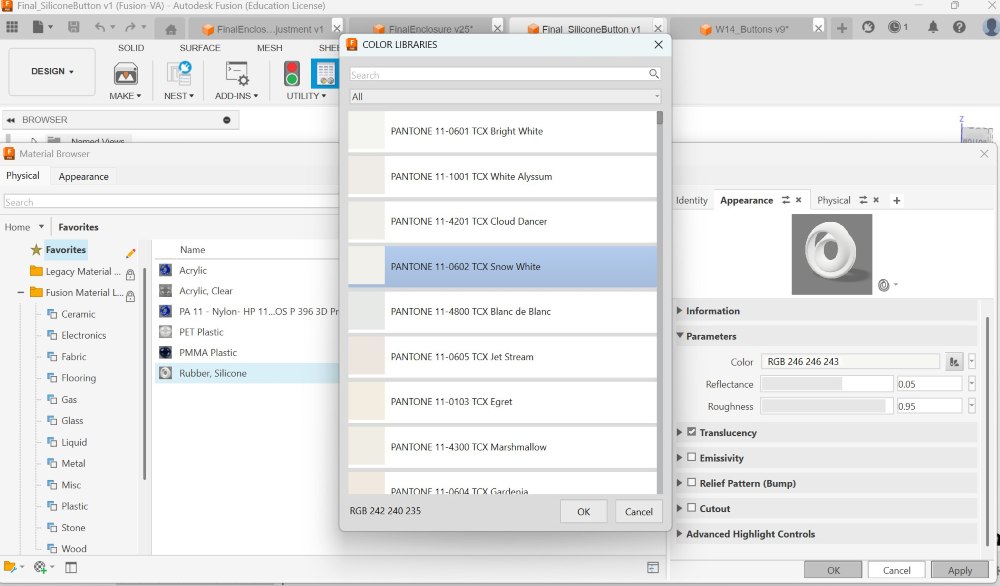Open the File menu icon
Screen dimensions: 1000x586
pos(39,27)
